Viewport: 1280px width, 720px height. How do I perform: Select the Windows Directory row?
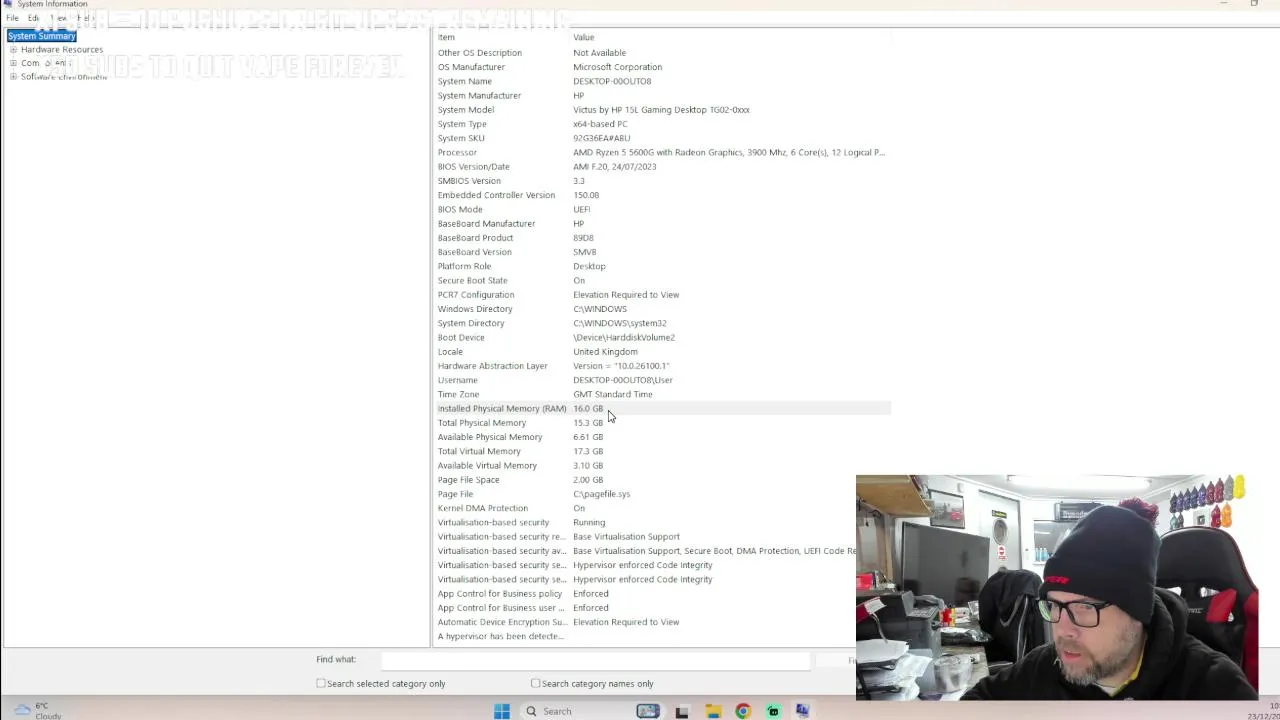pyautogui.click(x=661, y=309)
